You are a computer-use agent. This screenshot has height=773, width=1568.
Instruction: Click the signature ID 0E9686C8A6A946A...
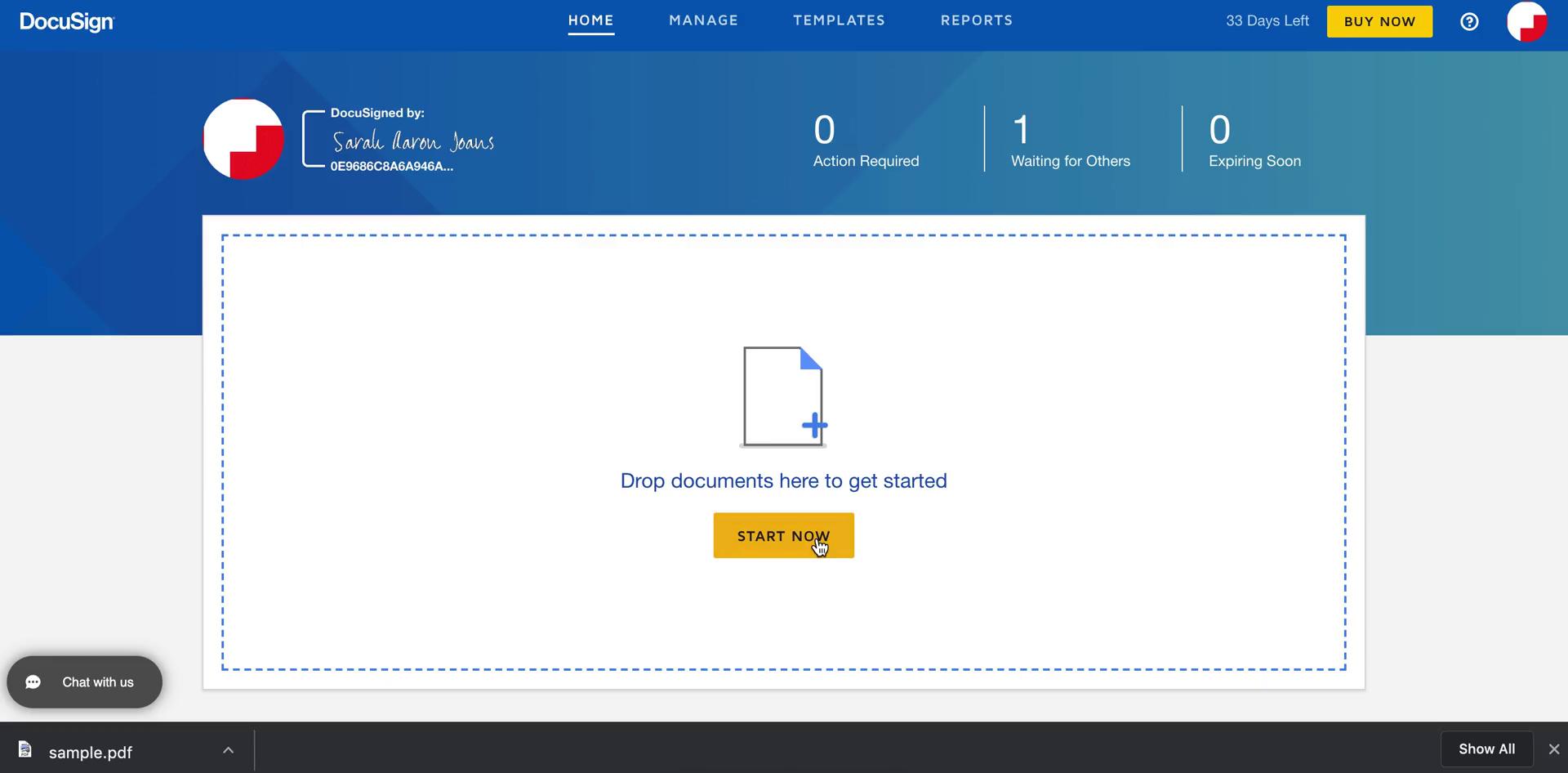[391, 167]
